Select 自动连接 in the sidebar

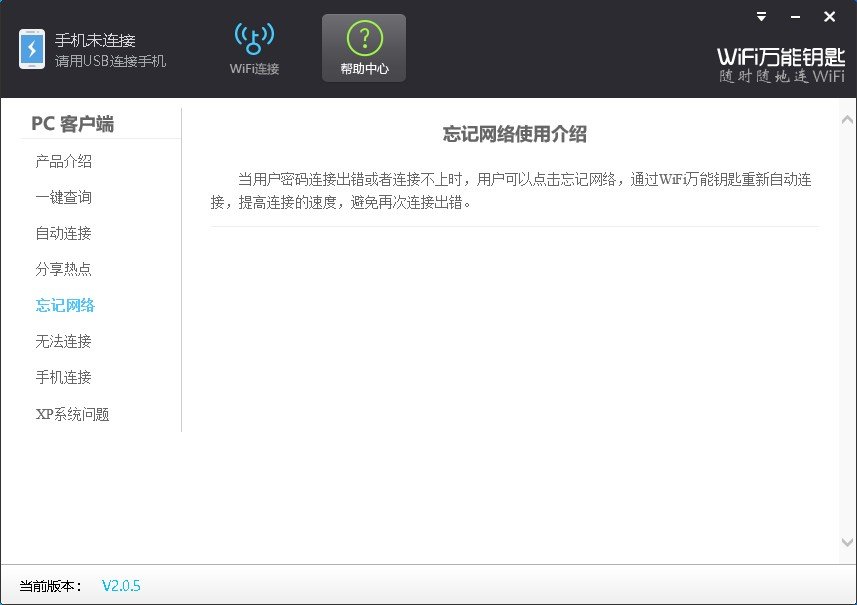65,232
